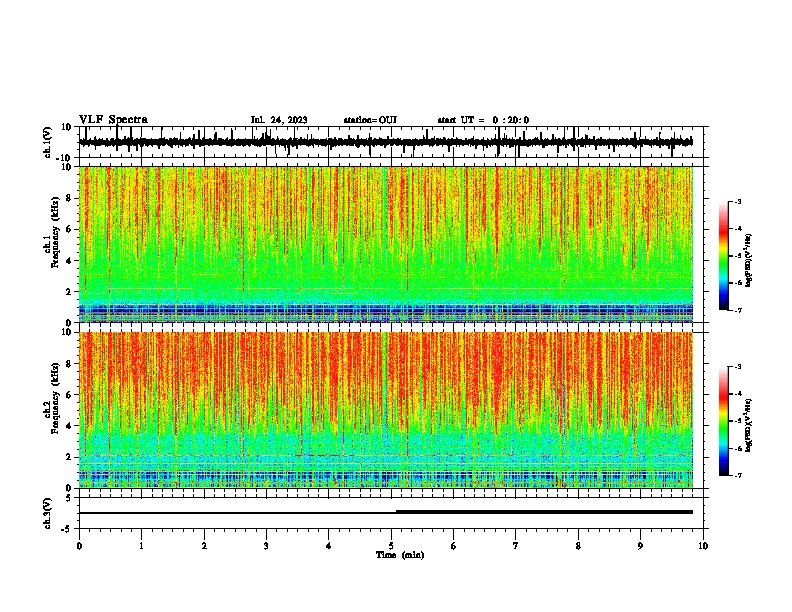Click the ch.1 color bar log(PSD) label

click(x=749, y=260)
